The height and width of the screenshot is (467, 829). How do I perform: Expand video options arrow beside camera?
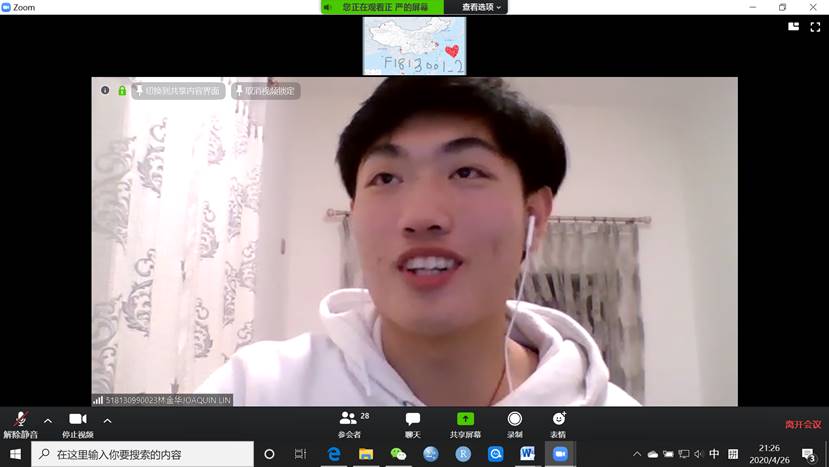pos(107,420)
